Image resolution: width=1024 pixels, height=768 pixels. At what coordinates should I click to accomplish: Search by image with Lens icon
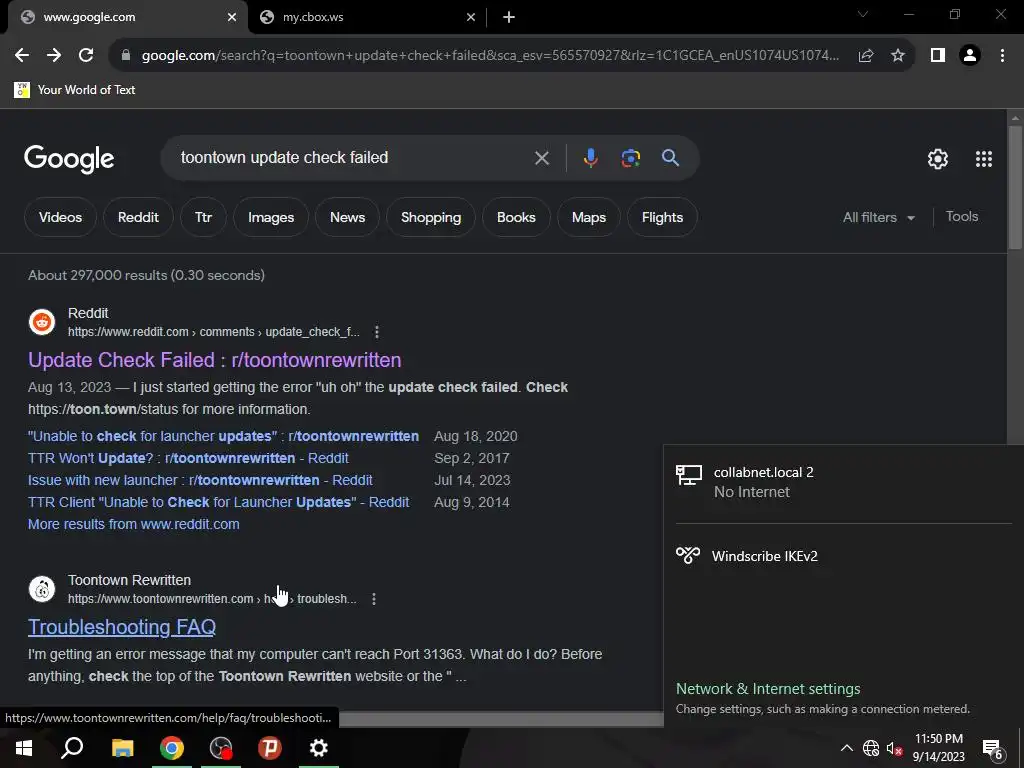click(x=631, y=158)
